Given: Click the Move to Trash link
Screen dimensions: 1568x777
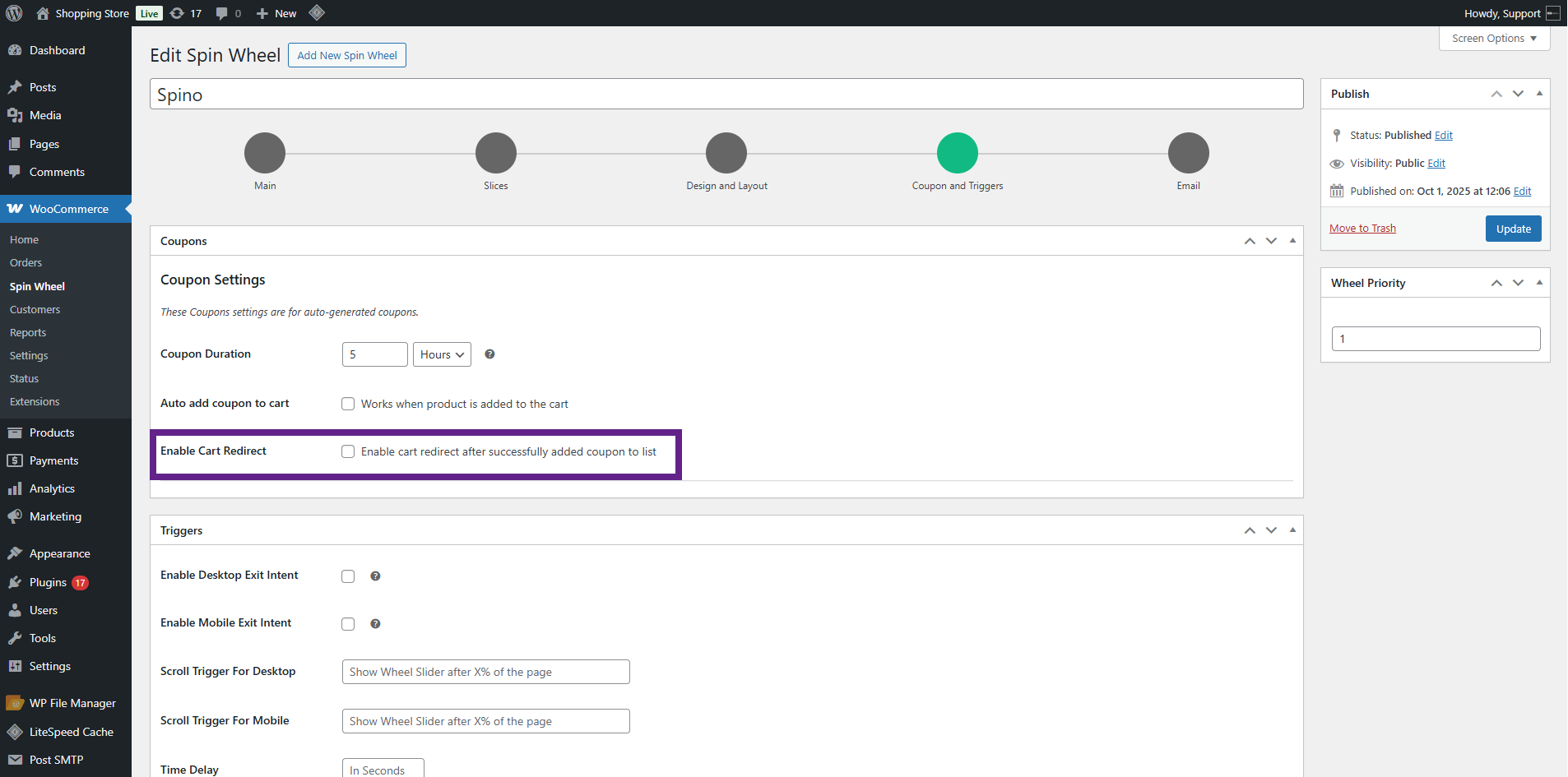Looking at the screenshot, I should [1362, 229].
